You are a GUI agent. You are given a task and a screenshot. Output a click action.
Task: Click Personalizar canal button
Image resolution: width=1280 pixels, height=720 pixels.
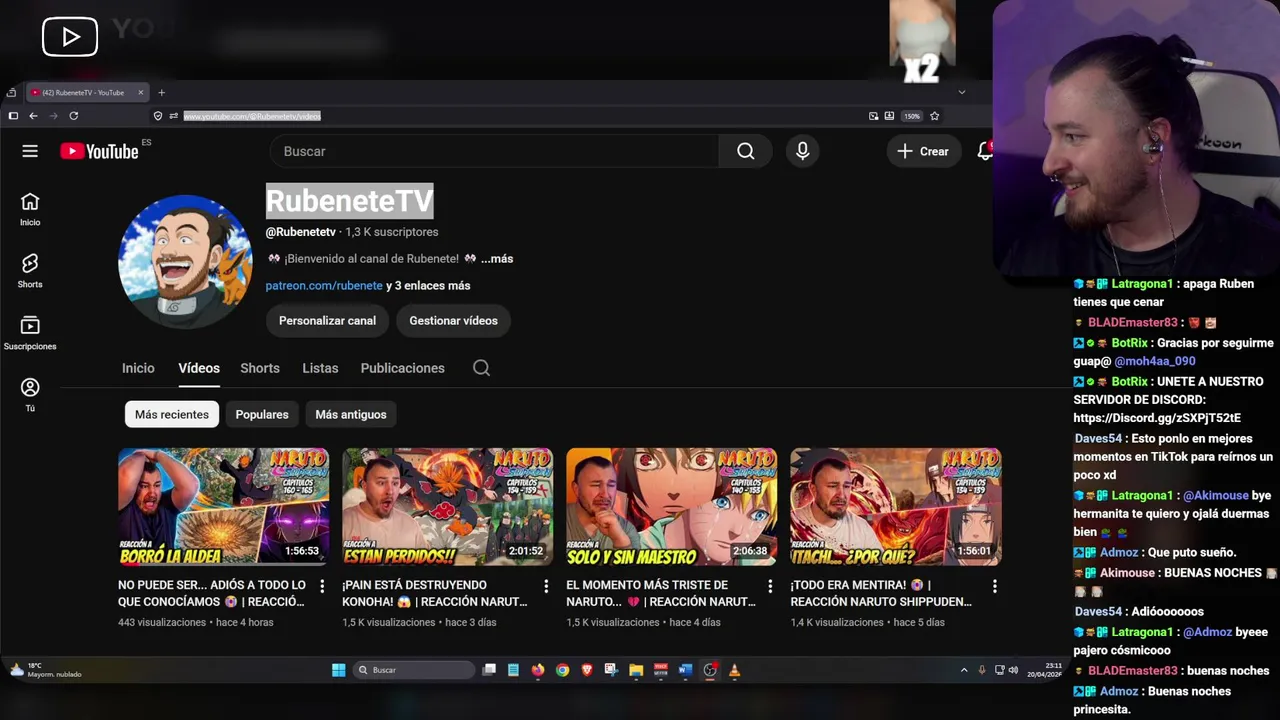click(x=327, y=321)
